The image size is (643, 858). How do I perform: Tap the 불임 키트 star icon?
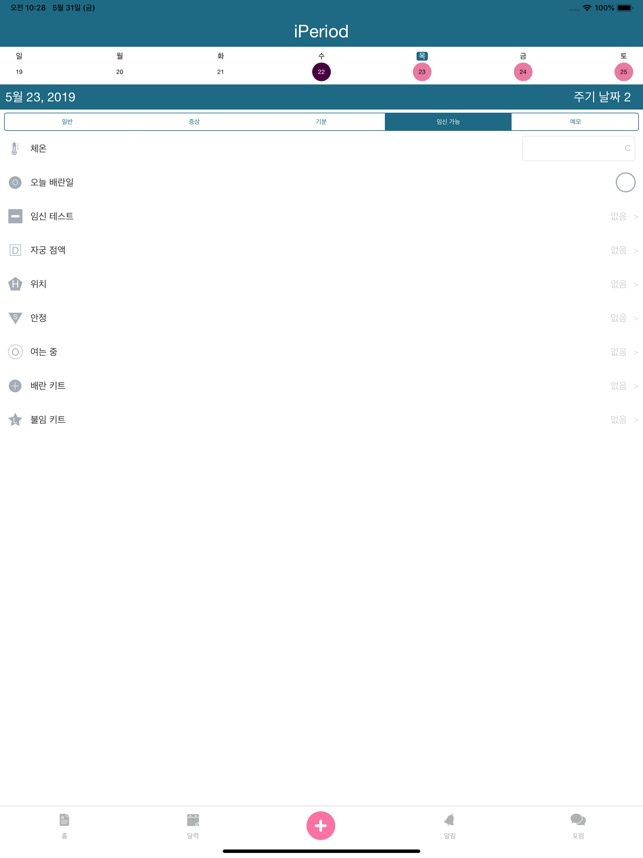coord(15,420)
